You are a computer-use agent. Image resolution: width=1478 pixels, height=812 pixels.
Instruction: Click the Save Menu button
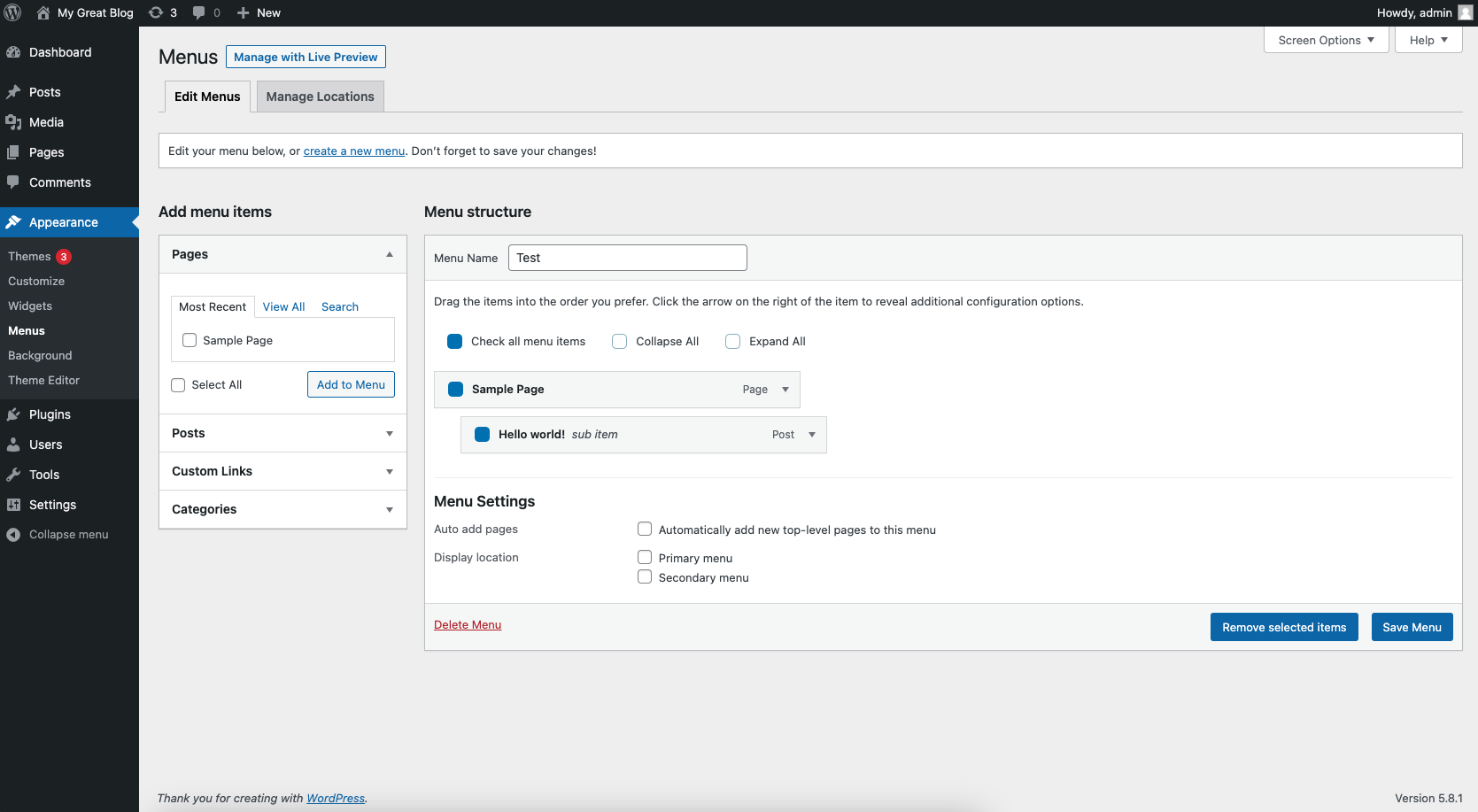point(1412,627)
